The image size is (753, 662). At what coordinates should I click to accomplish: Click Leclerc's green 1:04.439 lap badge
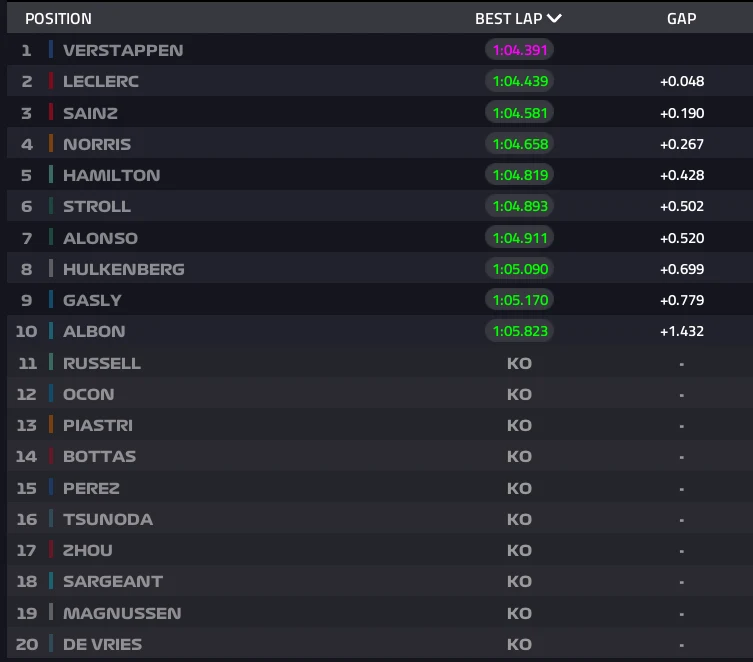click(x=519, y=81)
